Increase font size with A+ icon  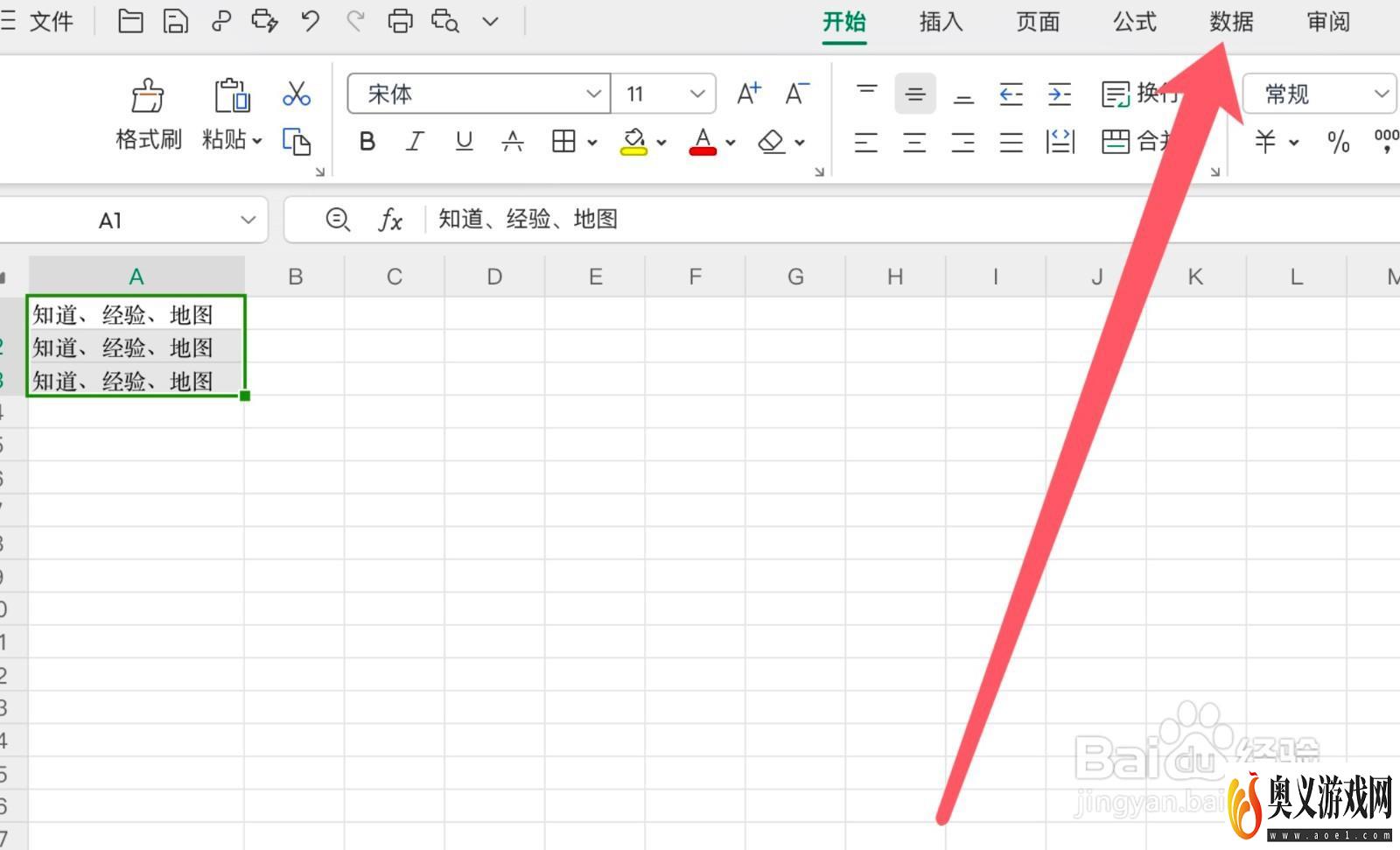click(x=749, y=94)
